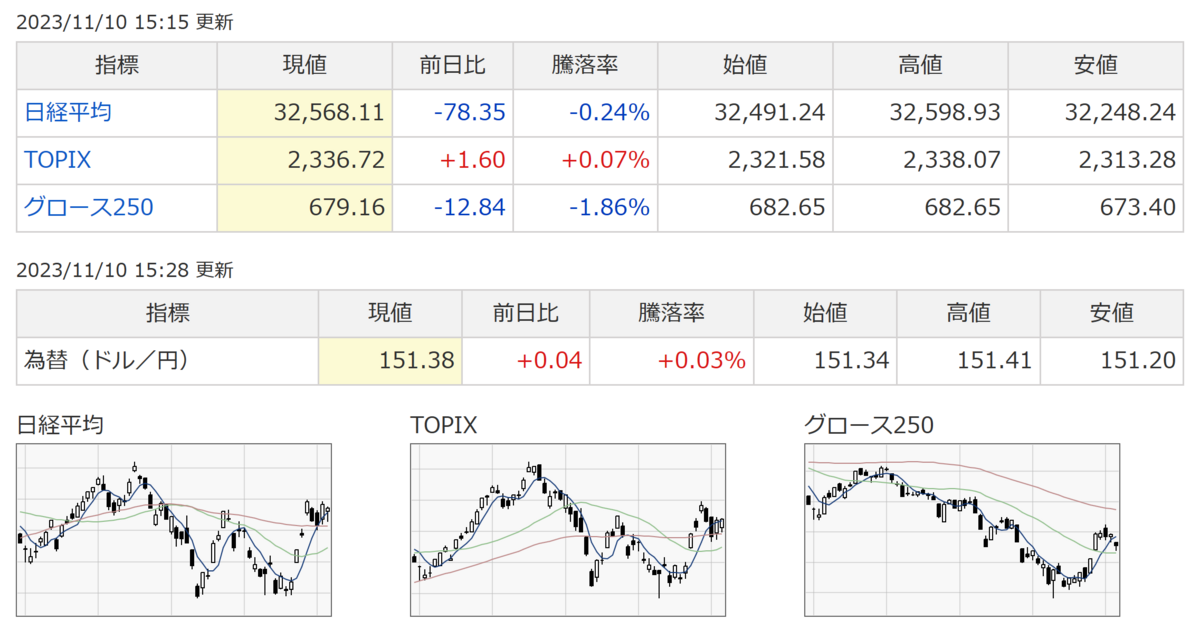Click the 日経平均 change value -78.35
This screenshot has height=630, width=1200.
(469, 113)
